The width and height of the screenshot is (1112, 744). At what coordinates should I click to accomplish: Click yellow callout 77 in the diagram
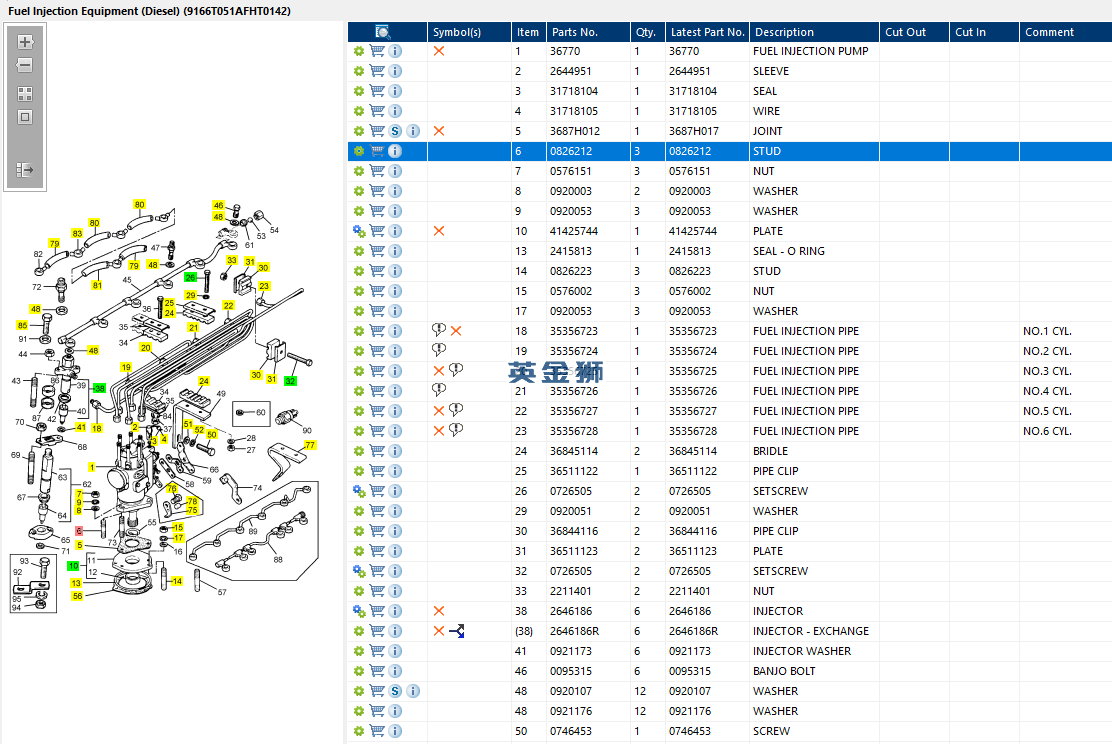tap(310, 445)
